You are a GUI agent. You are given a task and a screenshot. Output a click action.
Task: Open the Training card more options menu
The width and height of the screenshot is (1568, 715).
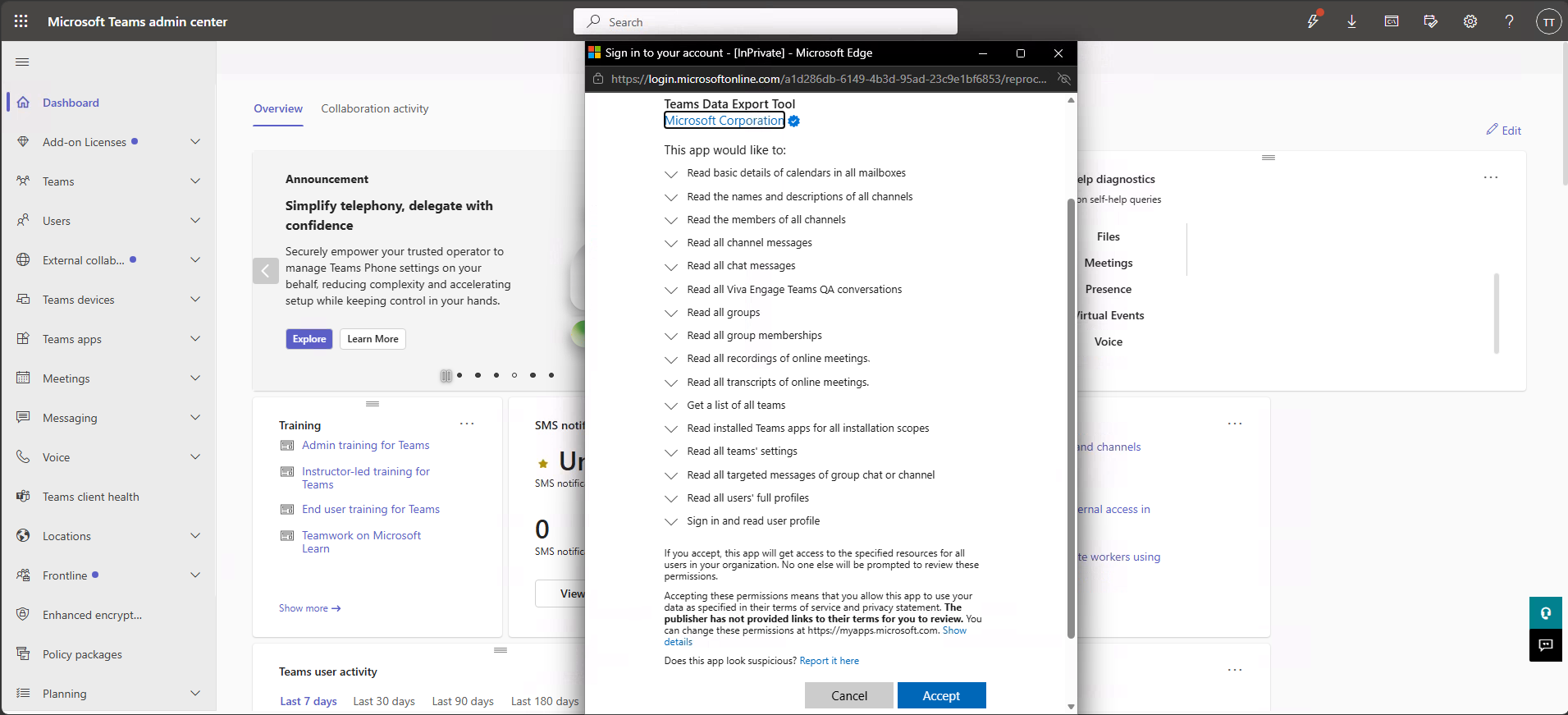tap(467, 424)
